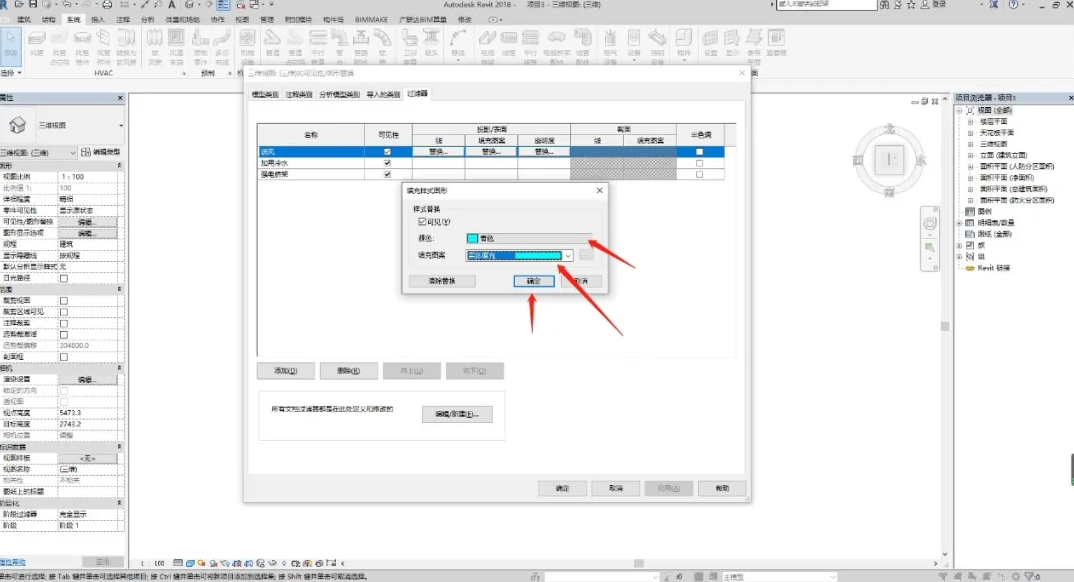Toggle visibility checkbox for 强电桥架 filter
The width and height of the screenshot is (1074, 582).
pos(387,174)
